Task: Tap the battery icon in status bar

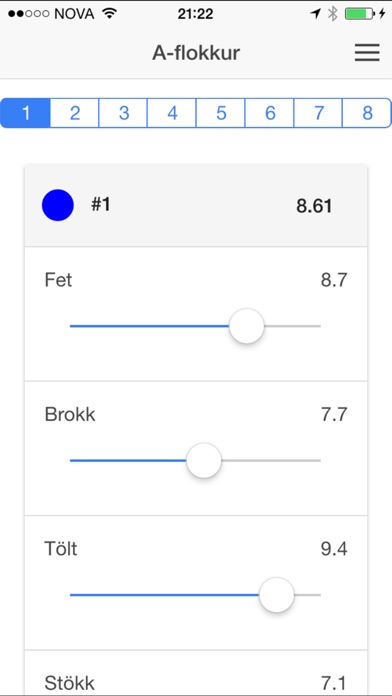Action: (360, 14)
